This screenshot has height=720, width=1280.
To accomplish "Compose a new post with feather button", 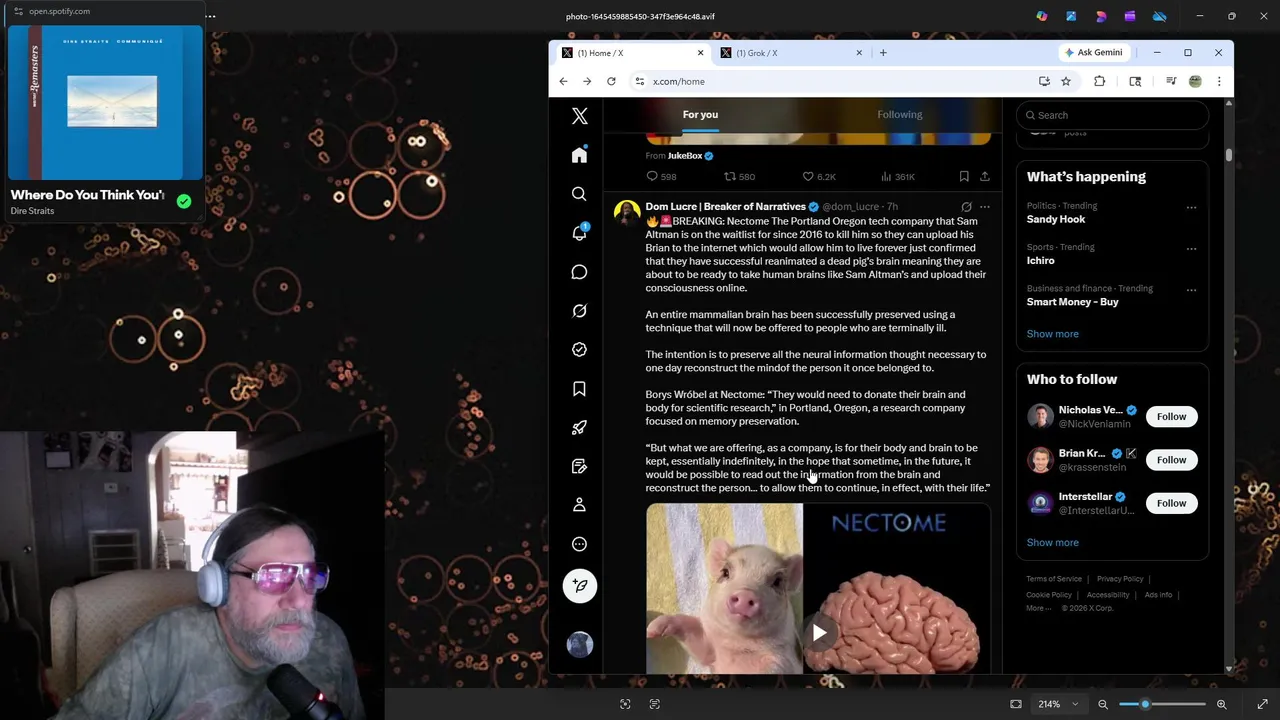I will point(579,586).
